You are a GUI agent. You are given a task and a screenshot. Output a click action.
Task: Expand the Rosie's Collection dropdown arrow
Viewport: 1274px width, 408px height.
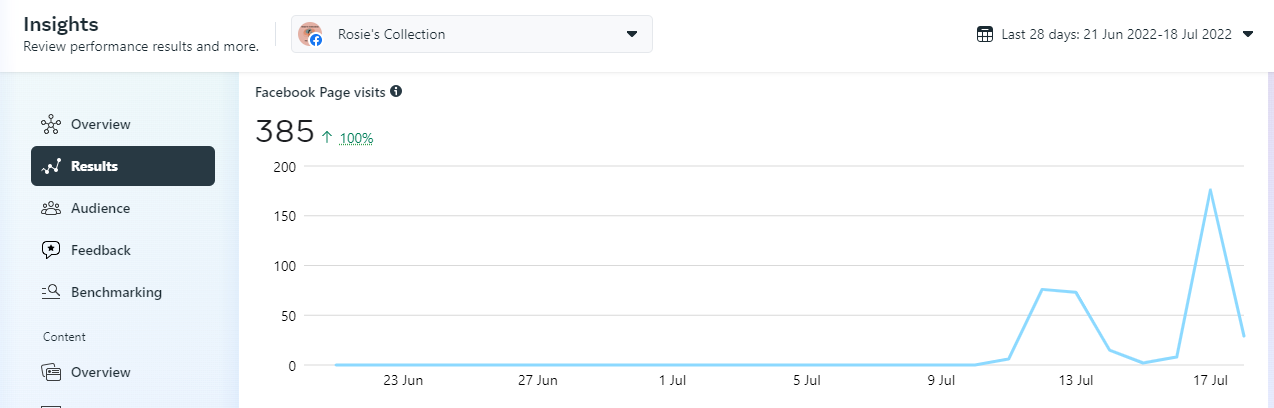(632, 34)
